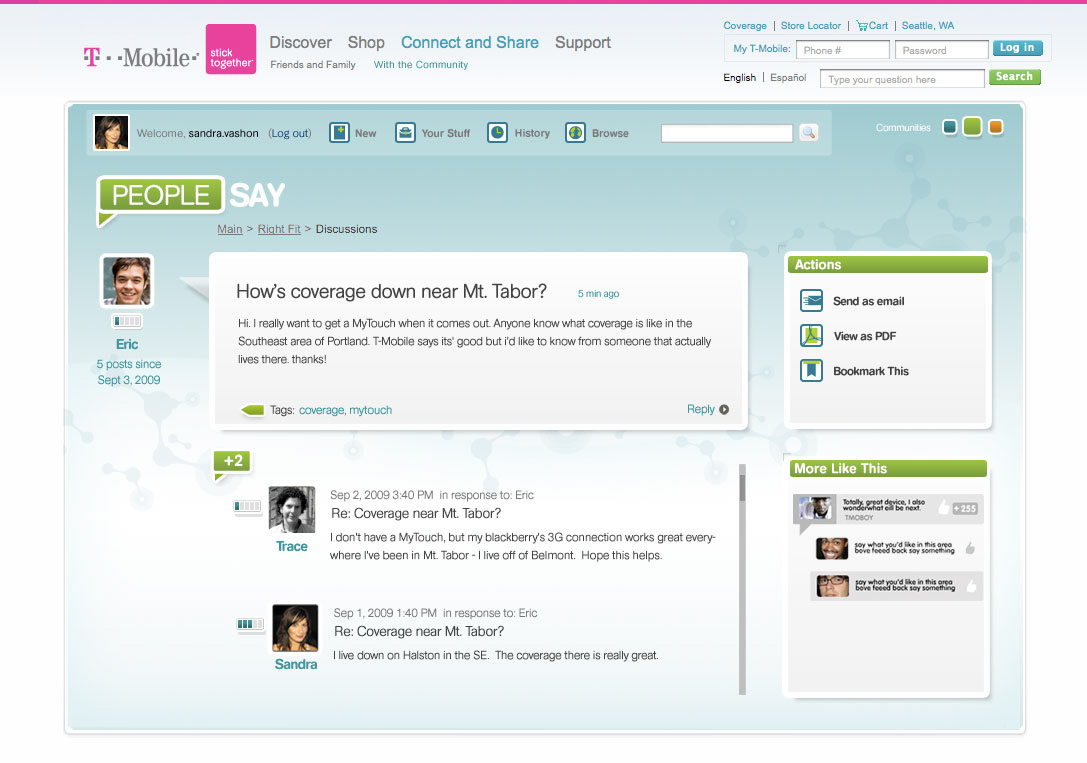
Task: Click the Reply link
Action: click(700, 409)
